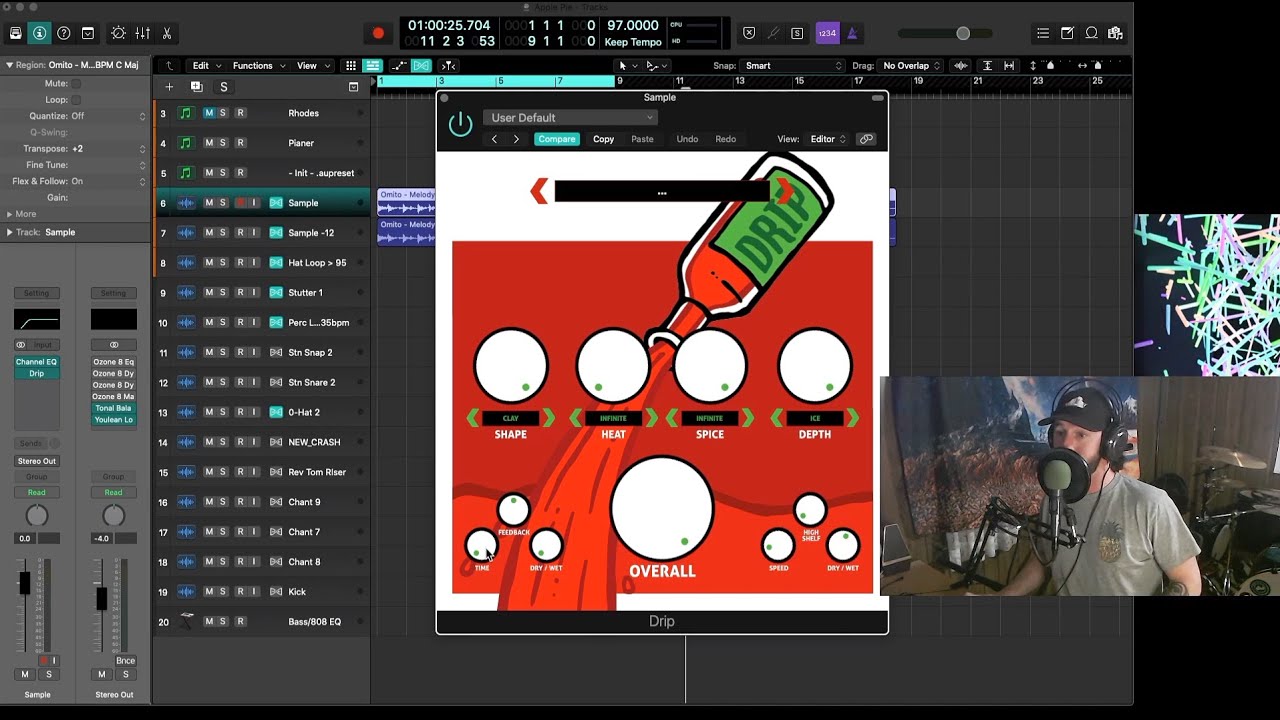The image size is (1280, 720).
Task: Click the Copy button in plugin header
Action: pos(603,139)
